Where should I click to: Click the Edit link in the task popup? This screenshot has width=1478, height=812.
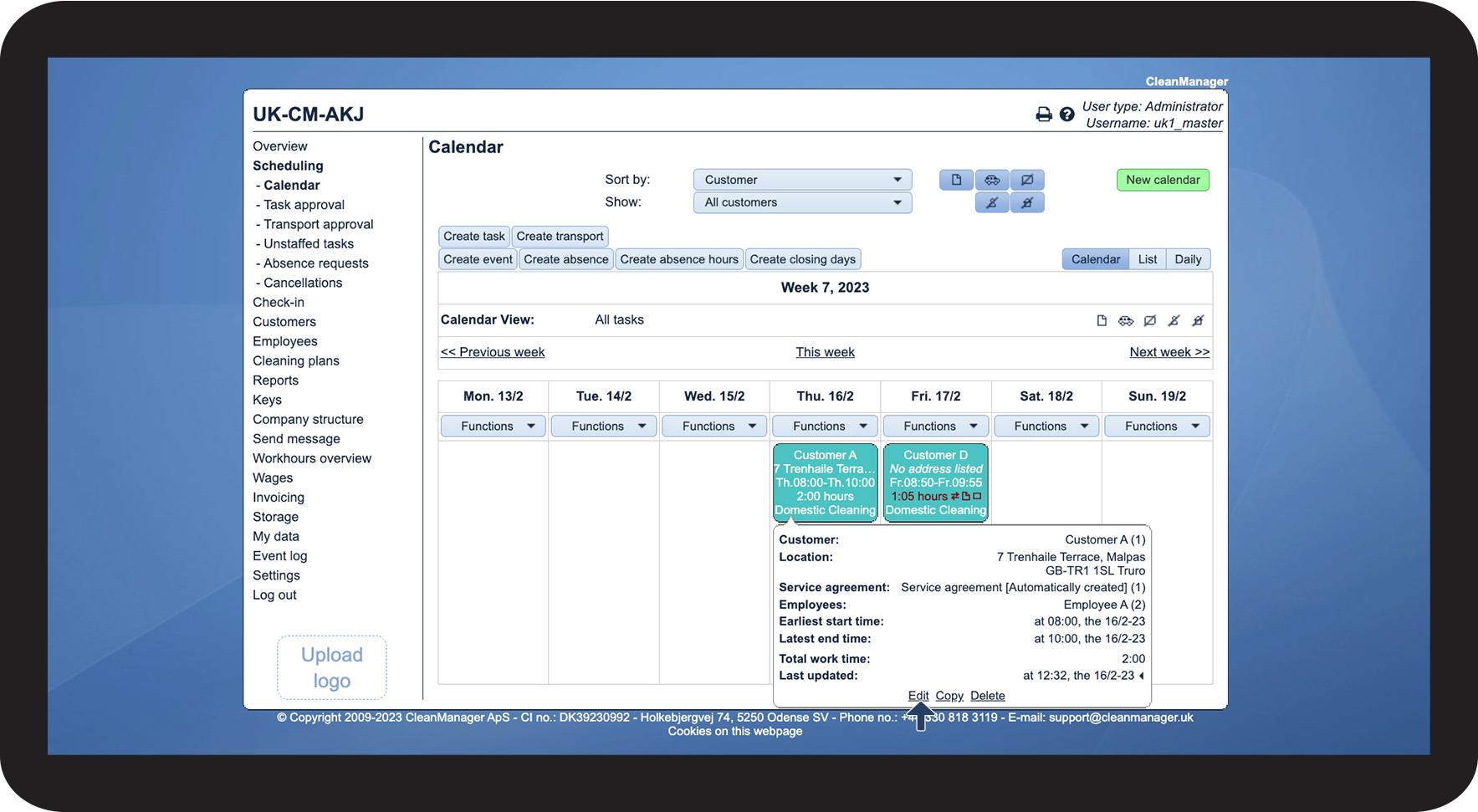point(918,696)
